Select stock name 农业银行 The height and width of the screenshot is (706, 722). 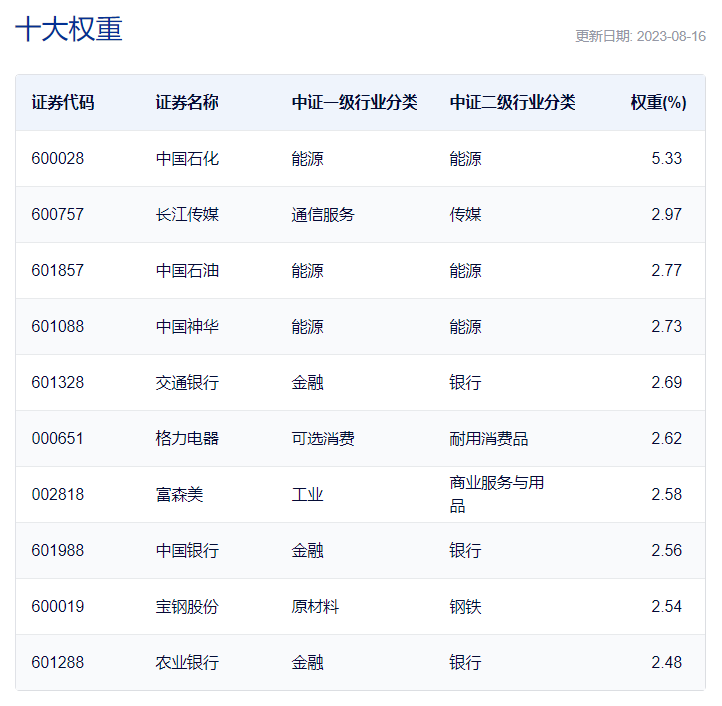point(187,663)
